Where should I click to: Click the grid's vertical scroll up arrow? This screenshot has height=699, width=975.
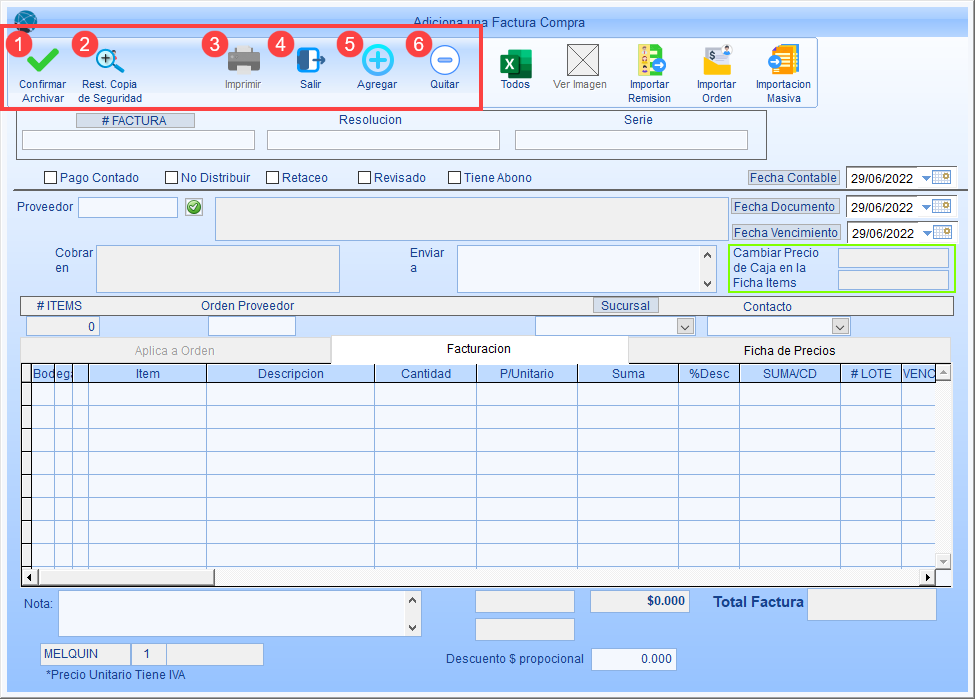click(x=943, y=373)
